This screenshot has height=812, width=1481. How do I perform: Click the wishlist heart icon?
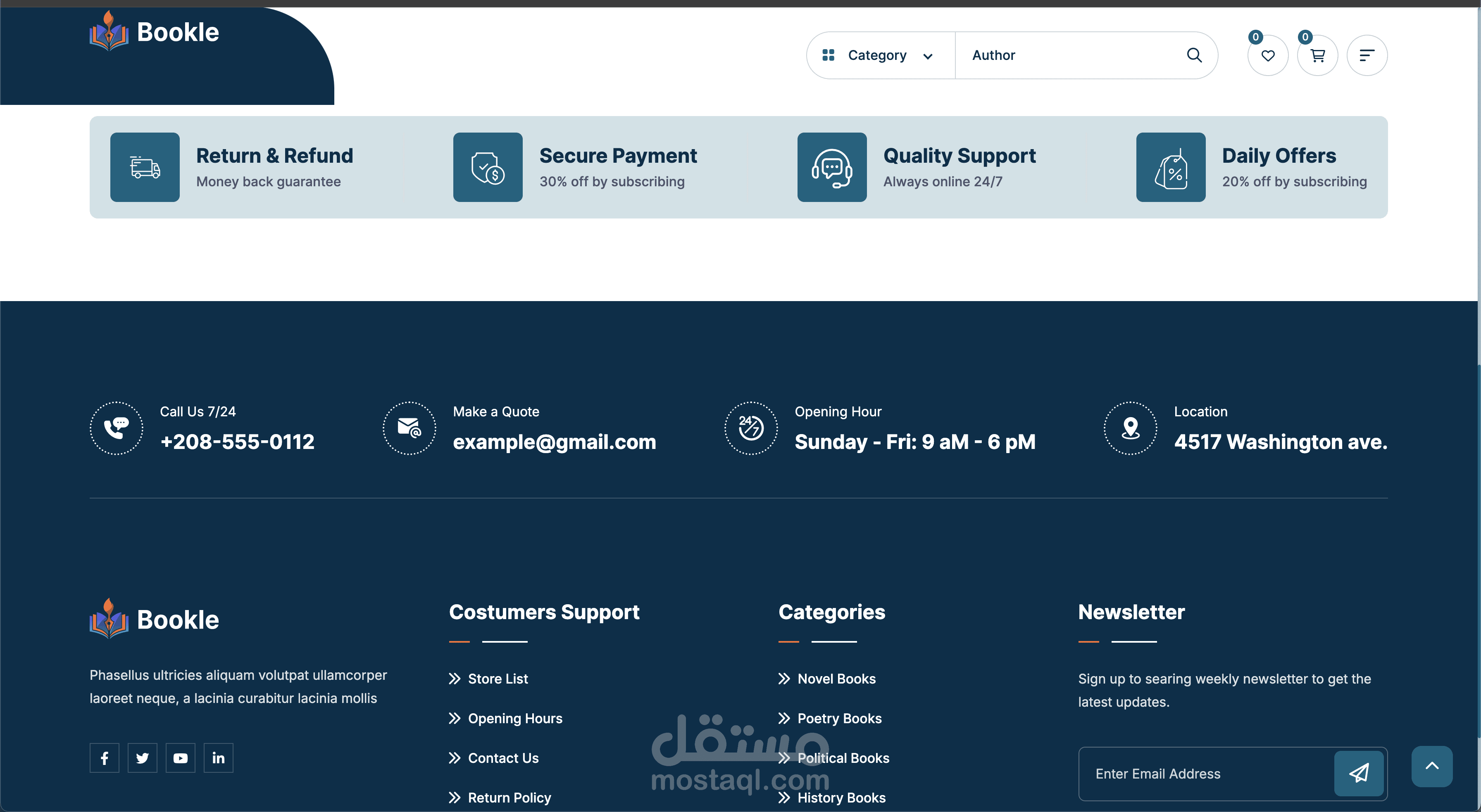point(1268,56)
